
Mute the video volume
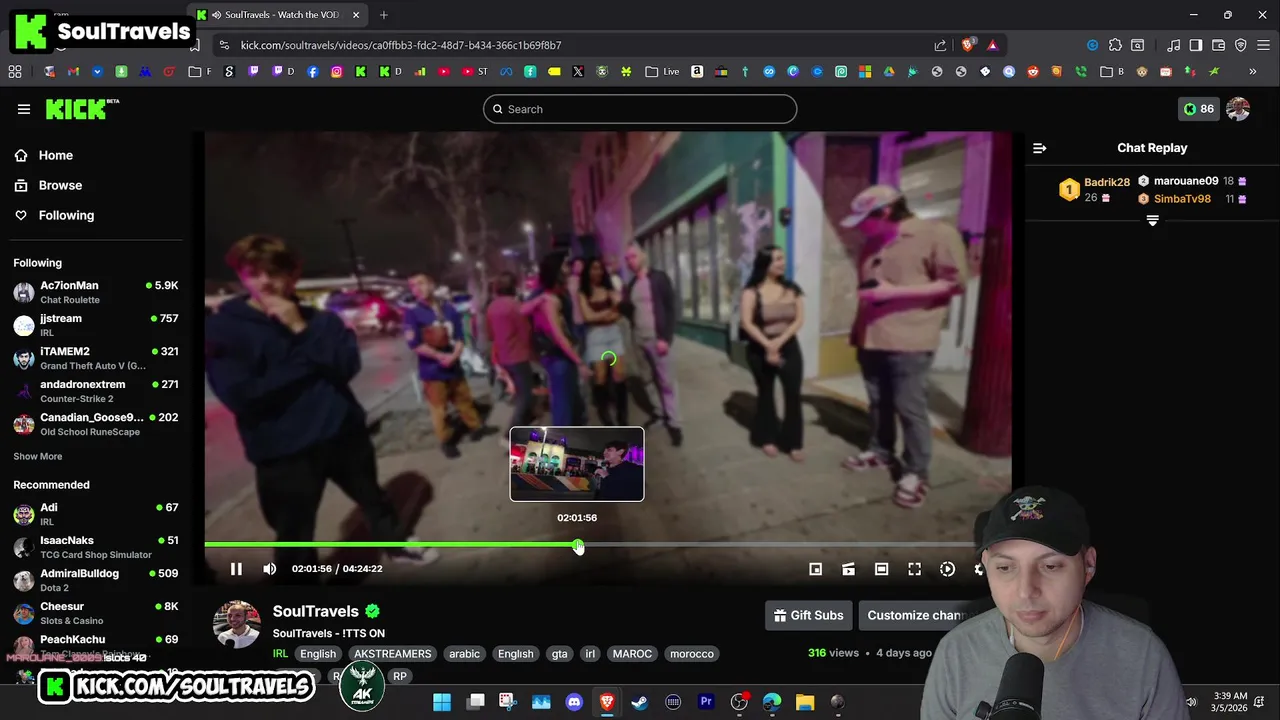pos(269,569)
